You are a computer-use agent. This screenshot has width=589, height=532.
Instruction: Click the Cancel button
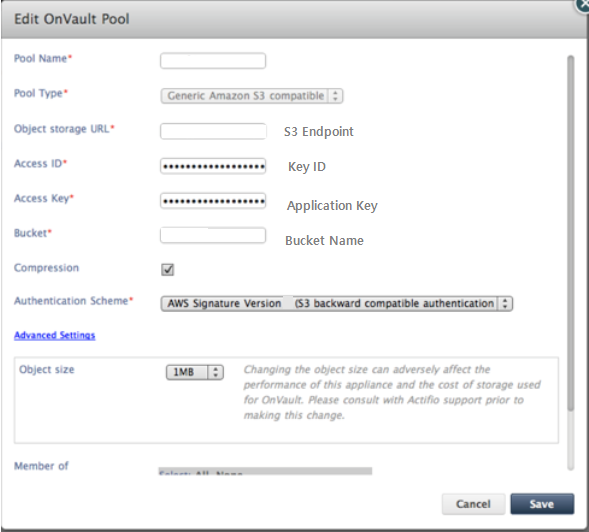pos(473,504)
